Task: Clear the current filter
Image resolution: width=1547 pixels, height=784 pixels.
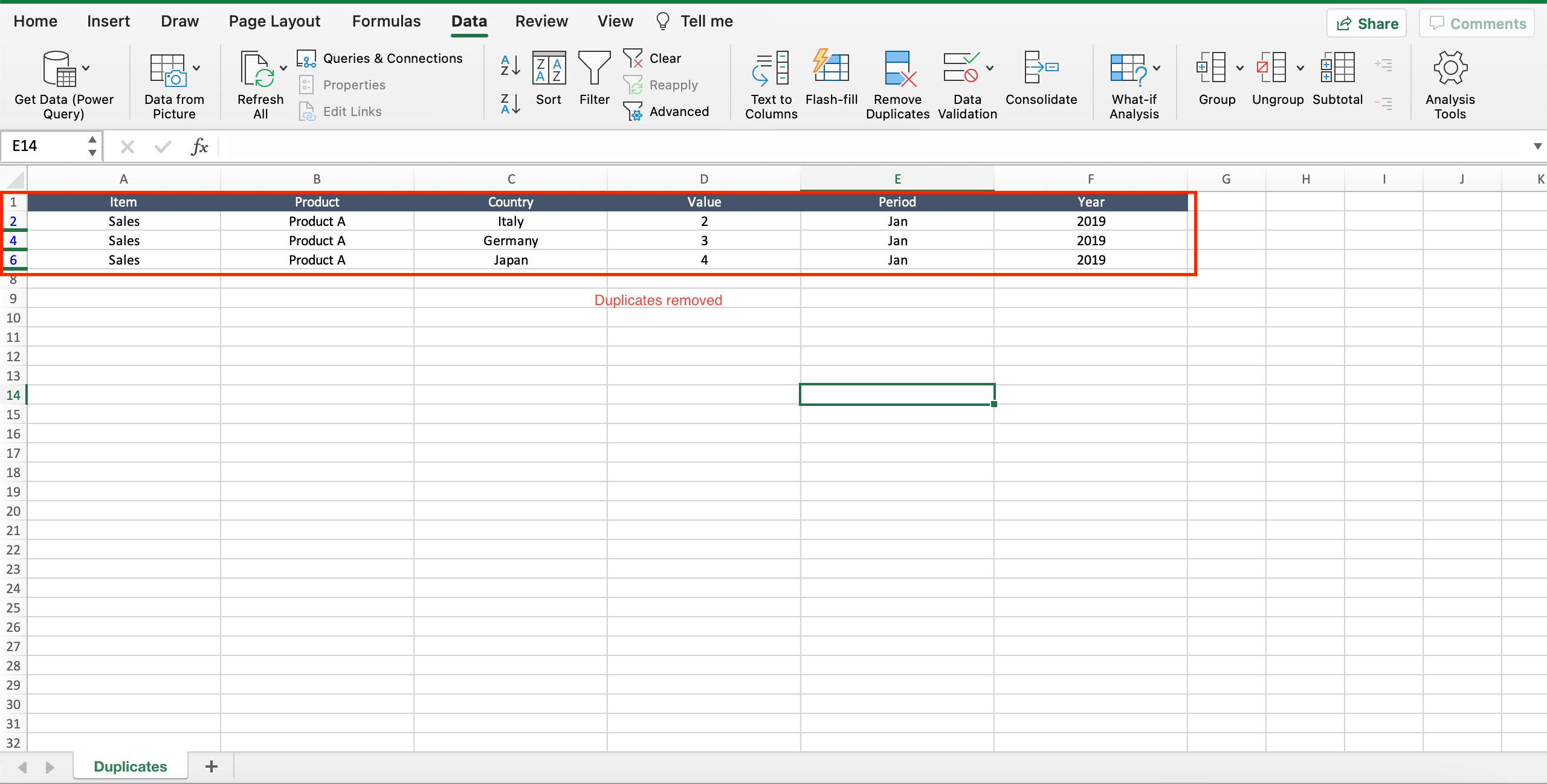Action: pos(654,57)
